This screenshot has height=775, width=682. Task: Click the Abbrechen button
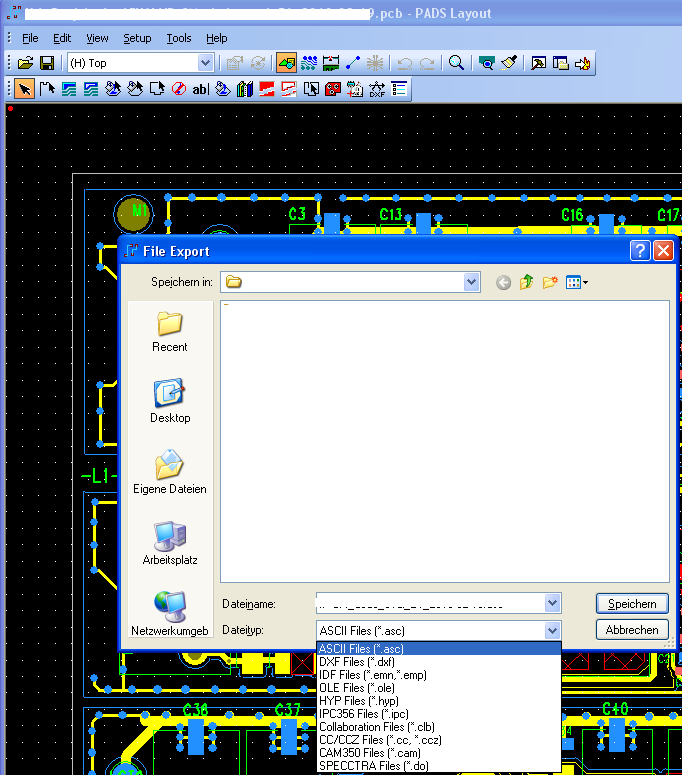(632, 630)
